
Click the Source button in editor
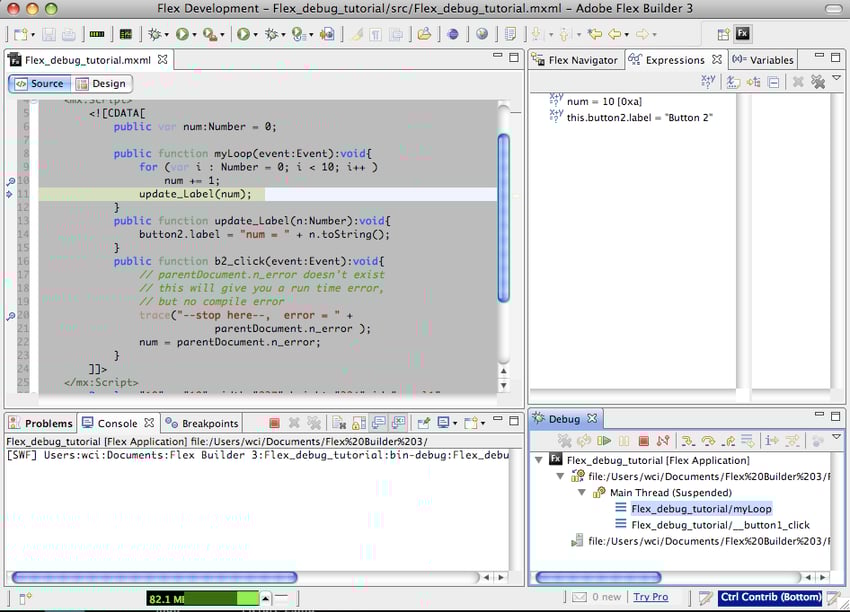click(x=40, y=84)
